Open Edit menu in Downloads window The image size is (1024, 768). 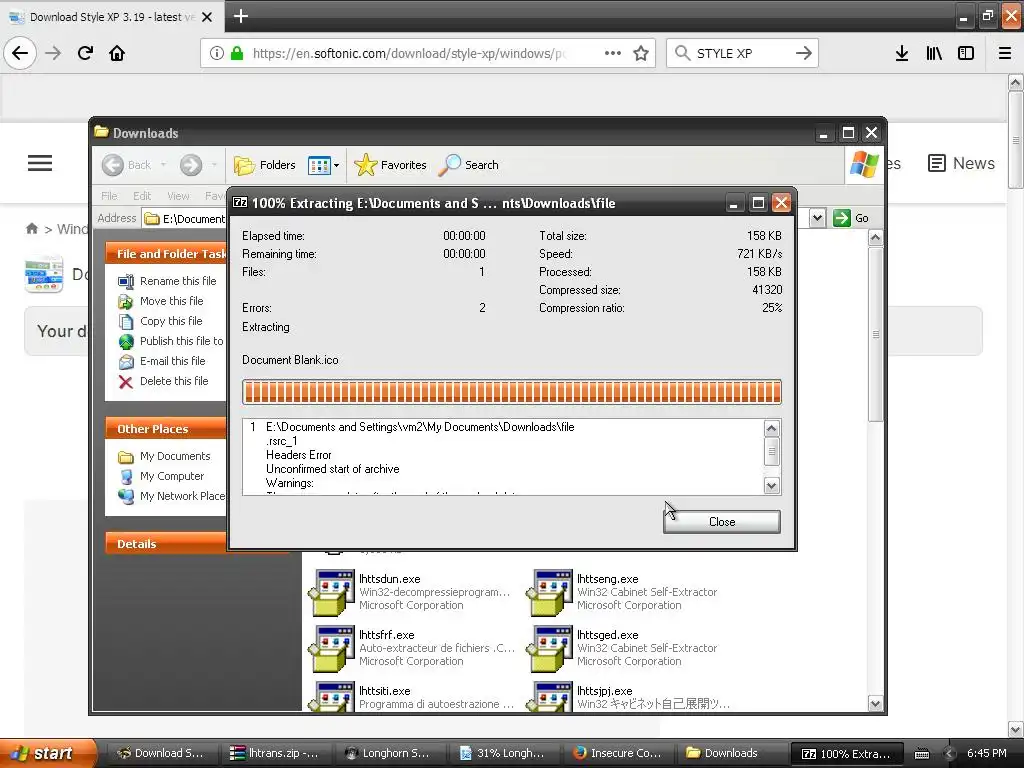[x=142, y=196]
